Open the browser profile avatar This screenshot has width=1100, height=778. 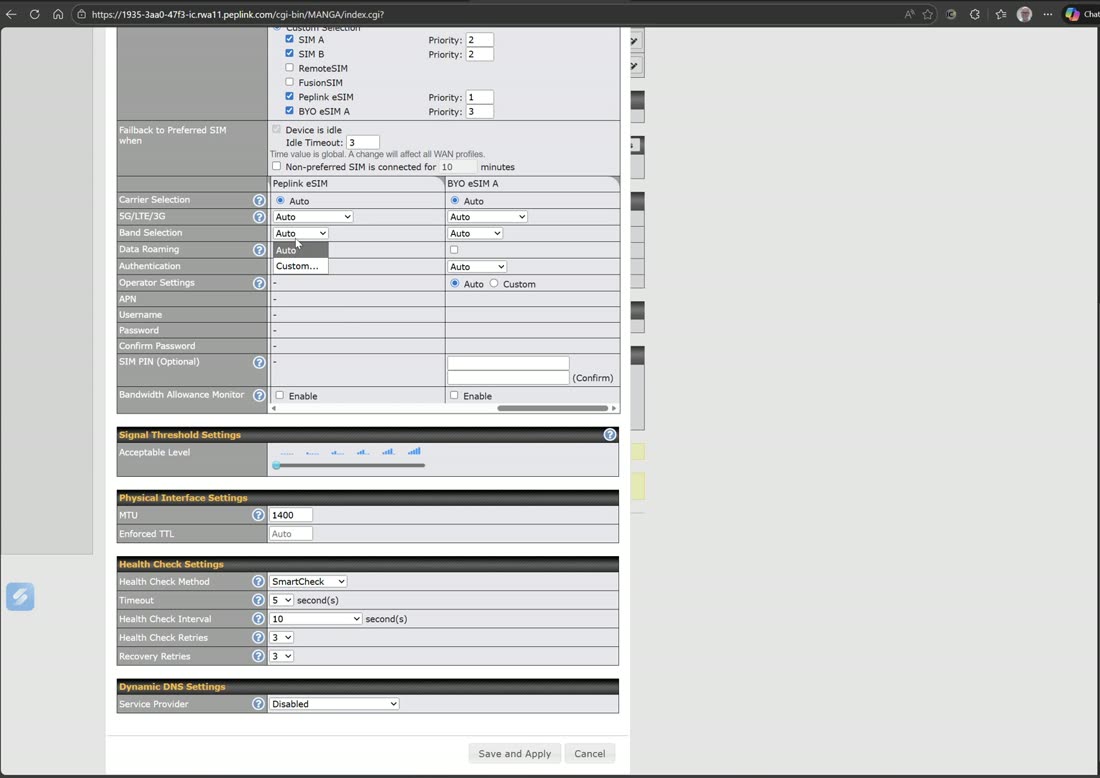1024,14
